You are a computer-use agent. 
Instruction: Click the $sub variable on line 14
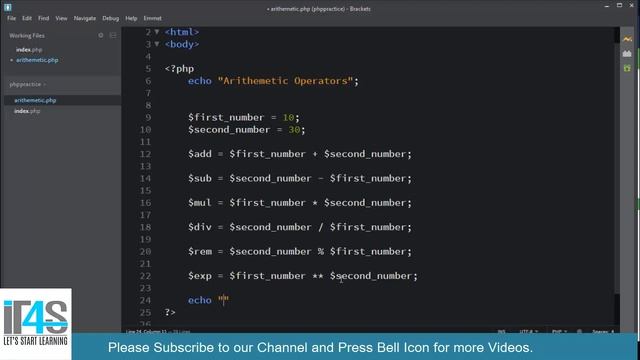(200, 178)
